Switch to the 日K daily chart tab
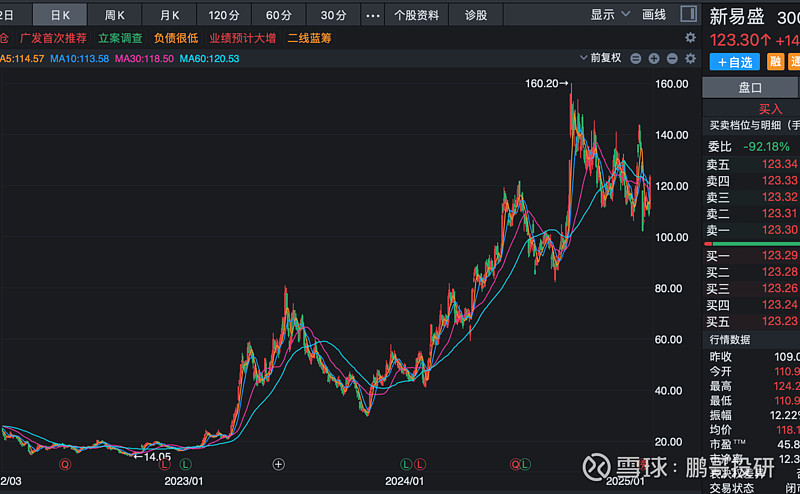The image size is (800, 494). click(x=60, y=15)
